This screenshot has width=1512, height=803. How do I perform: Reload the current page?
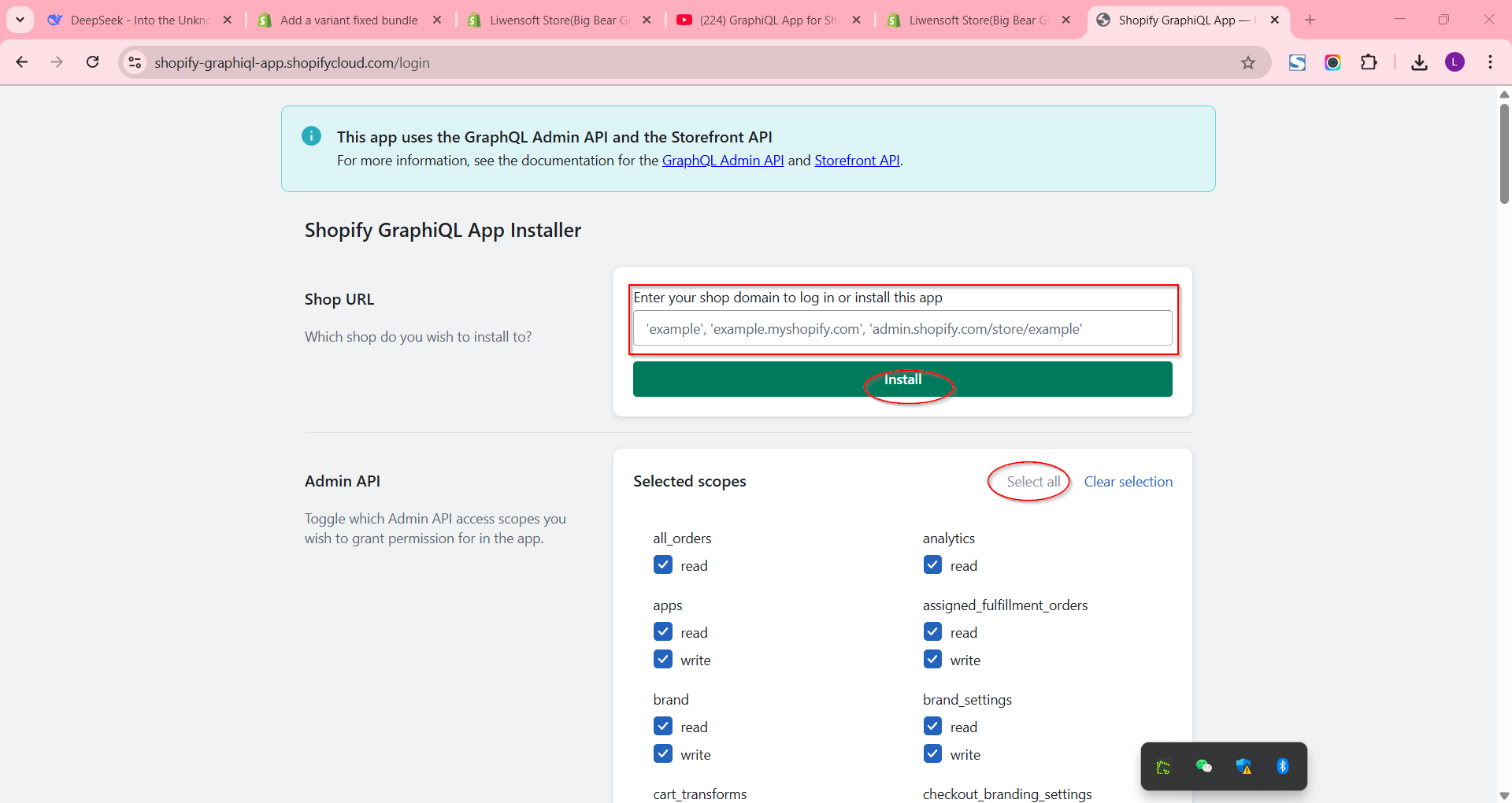92,62
